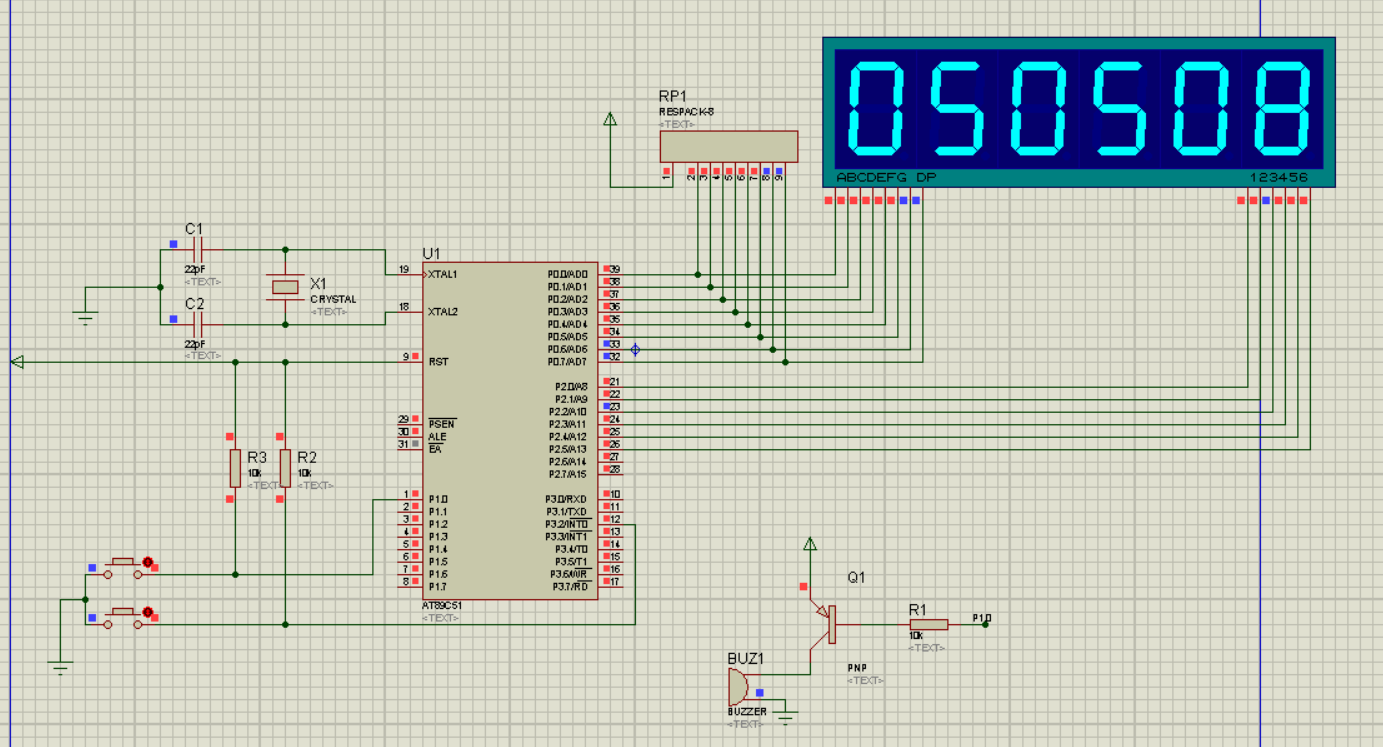Select the C2 capacitor symbol
The height and width of the screenshot is (747, 1383).
tap(198, 324)
